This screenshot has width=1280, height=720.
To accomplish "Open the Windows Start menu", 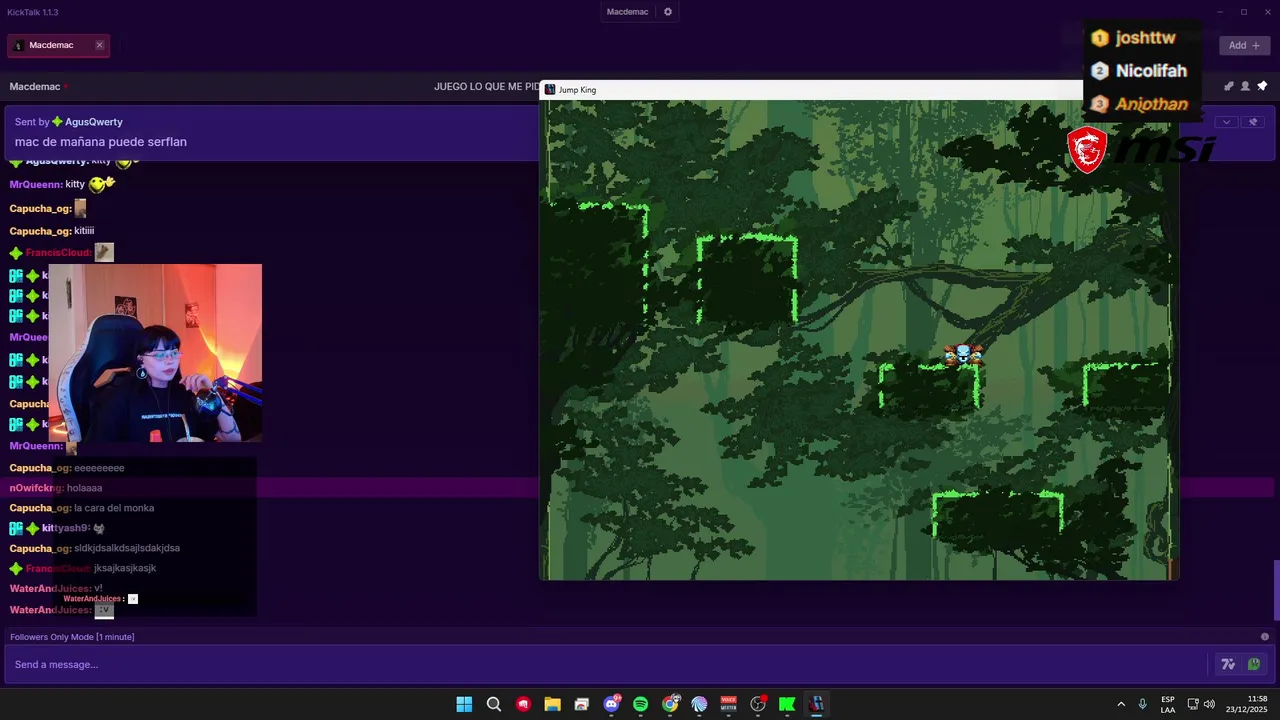I will point(464,704).
